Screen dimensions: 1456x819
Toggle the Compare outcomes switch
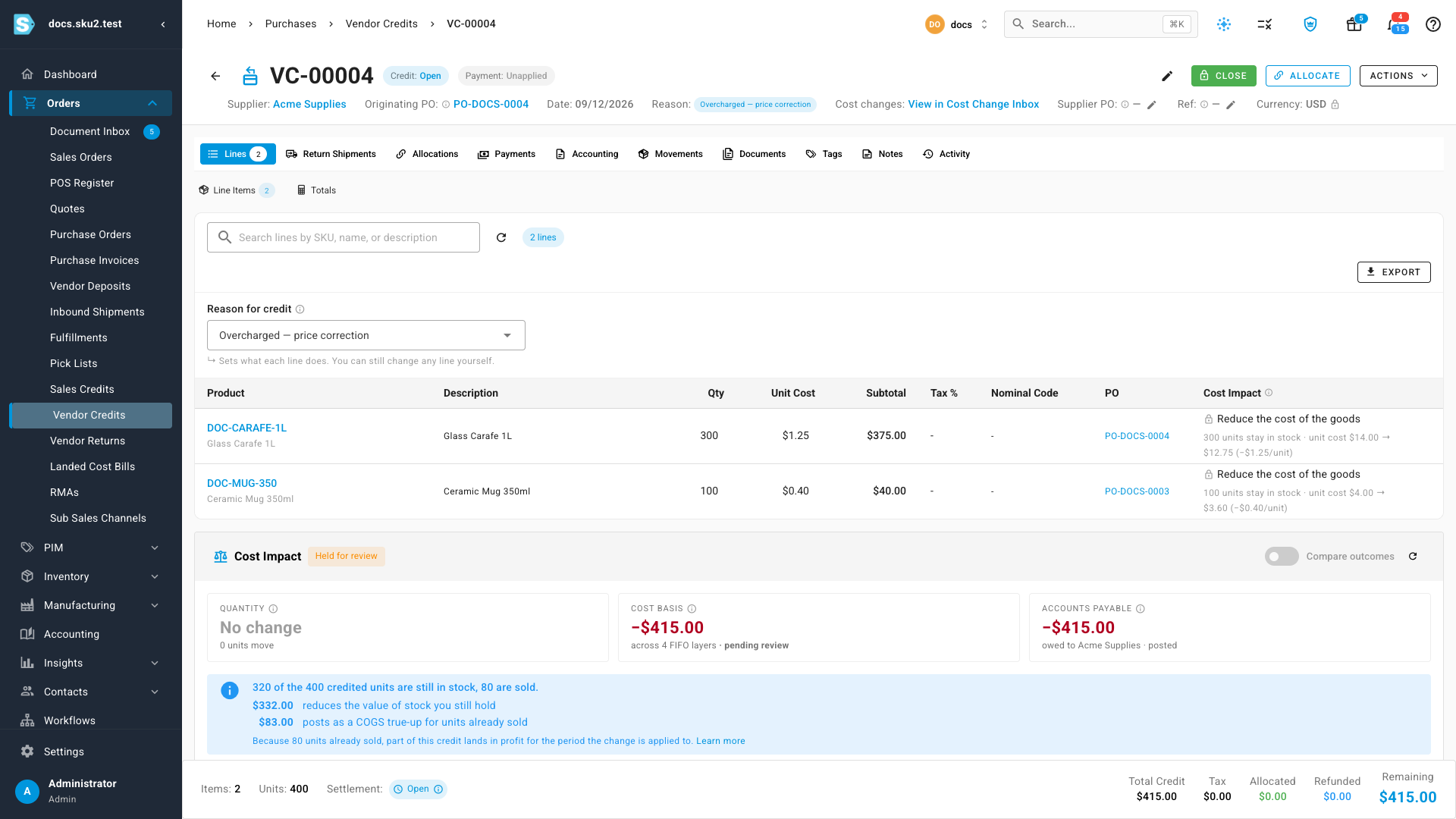point(1282,557)
